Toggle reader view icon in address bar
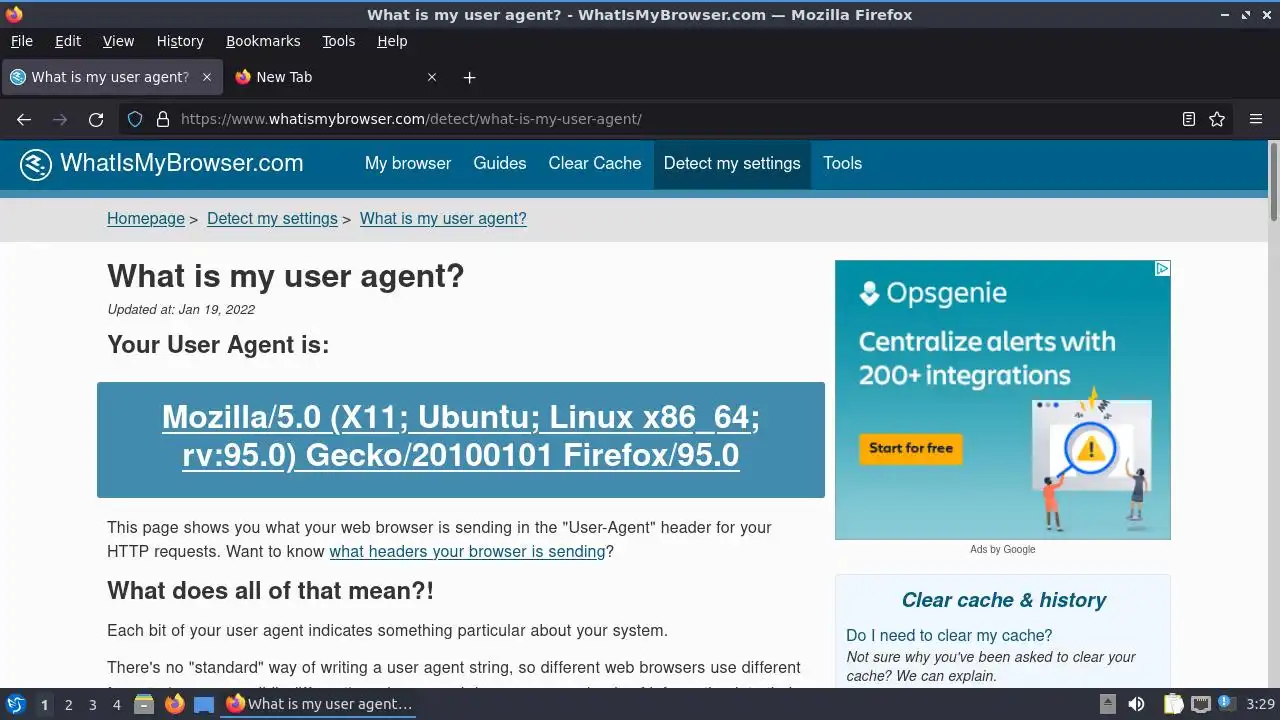 [x=1189, y=119]
